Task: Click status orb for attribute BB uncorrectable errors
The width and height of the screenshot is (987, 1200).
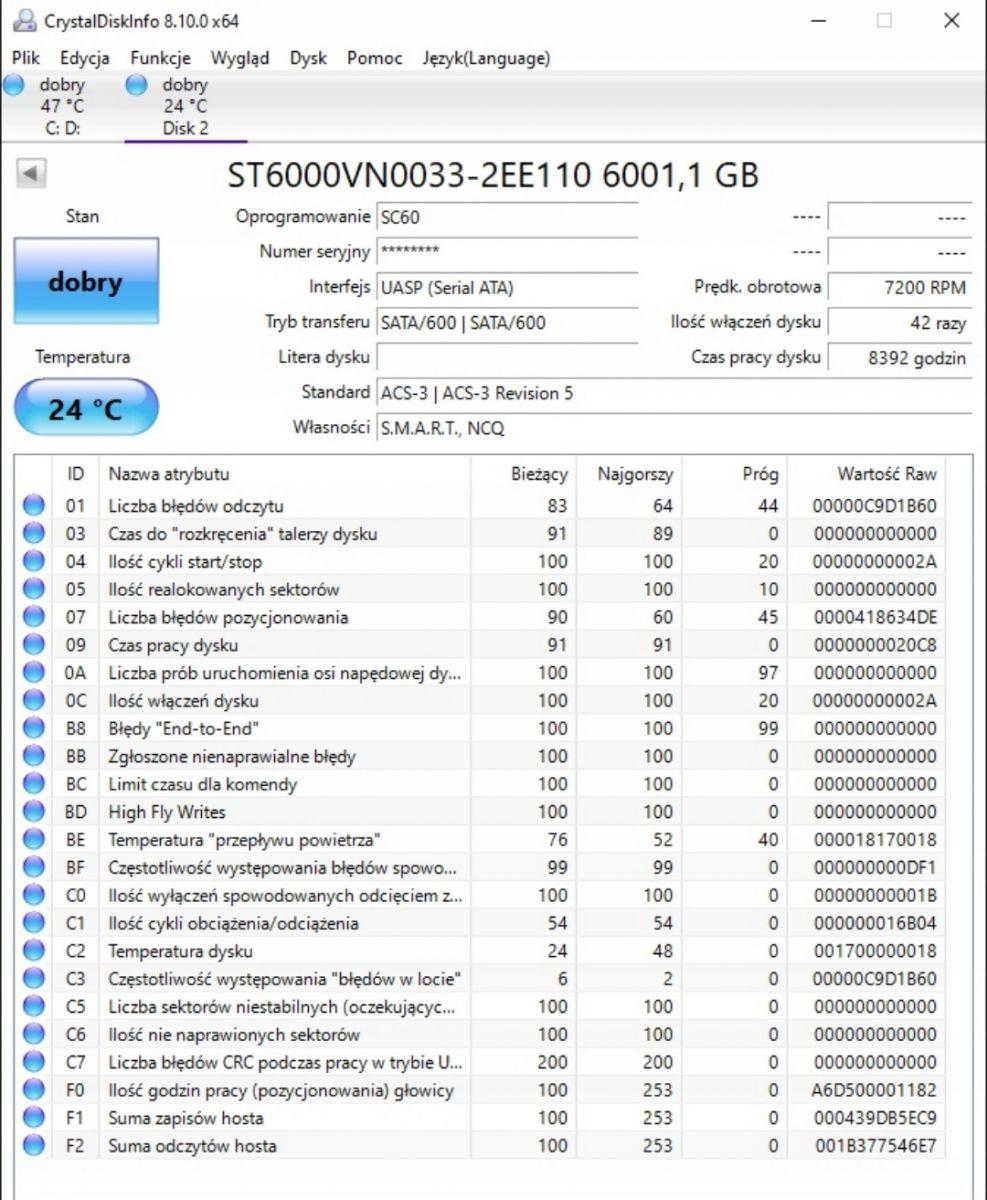Action: click(x=34, y=756)
